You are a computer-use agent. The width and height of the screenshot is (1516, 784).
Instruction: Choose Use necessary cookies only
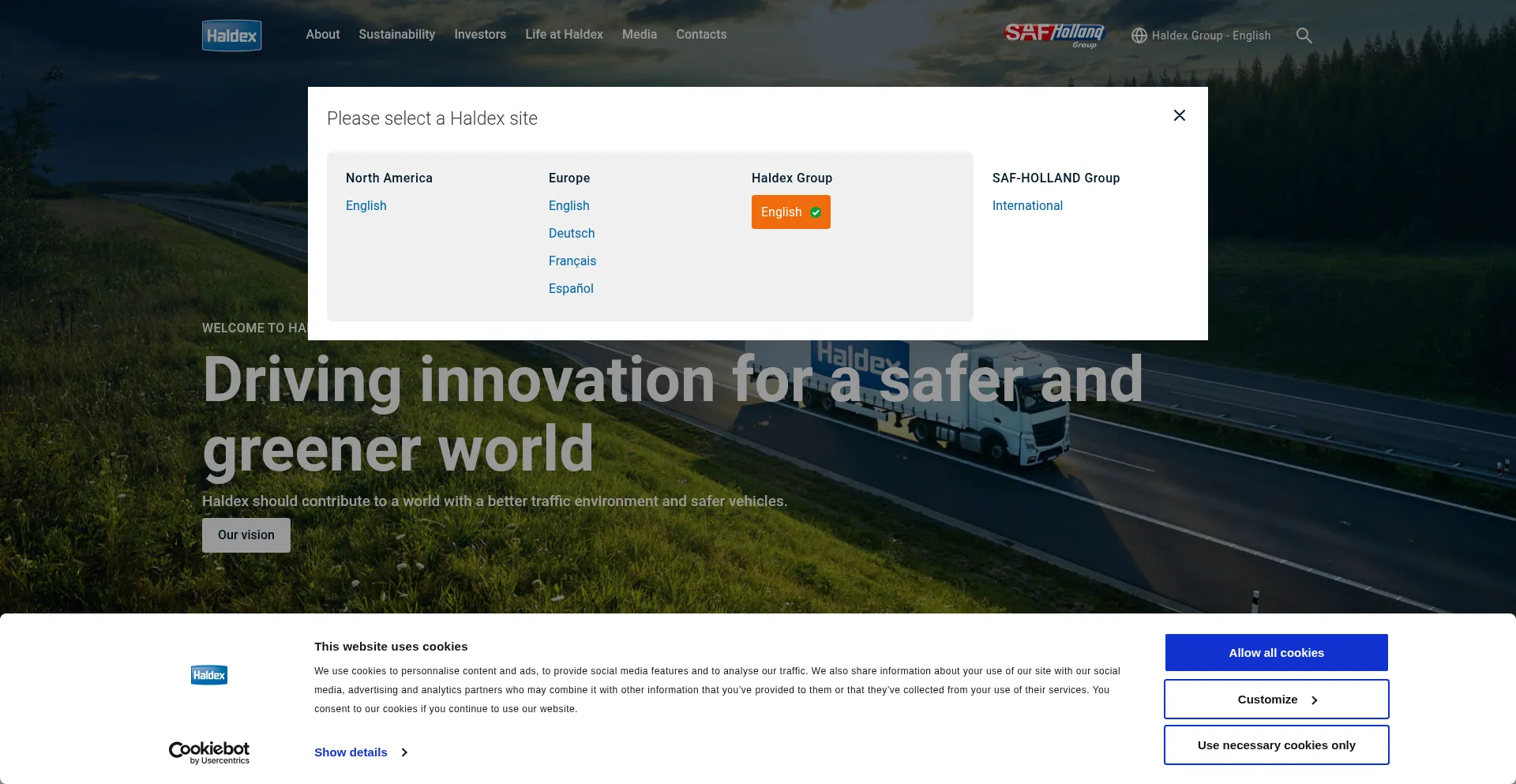[1276, 745]
